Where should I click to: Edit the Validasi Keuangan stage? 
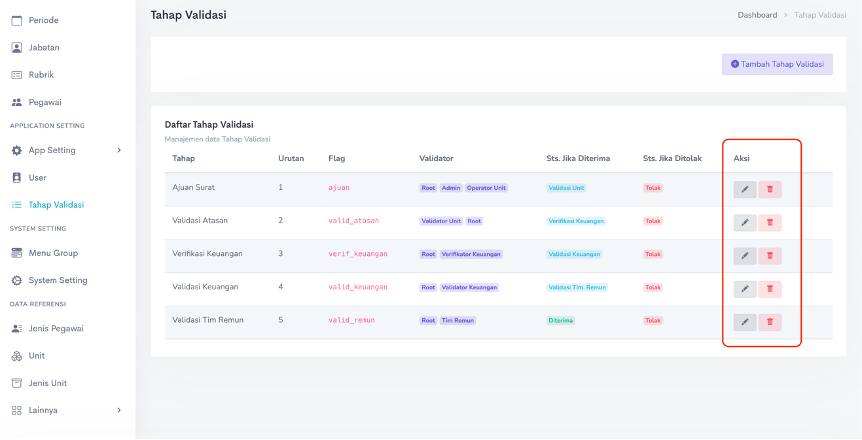[x=745, y=289]
